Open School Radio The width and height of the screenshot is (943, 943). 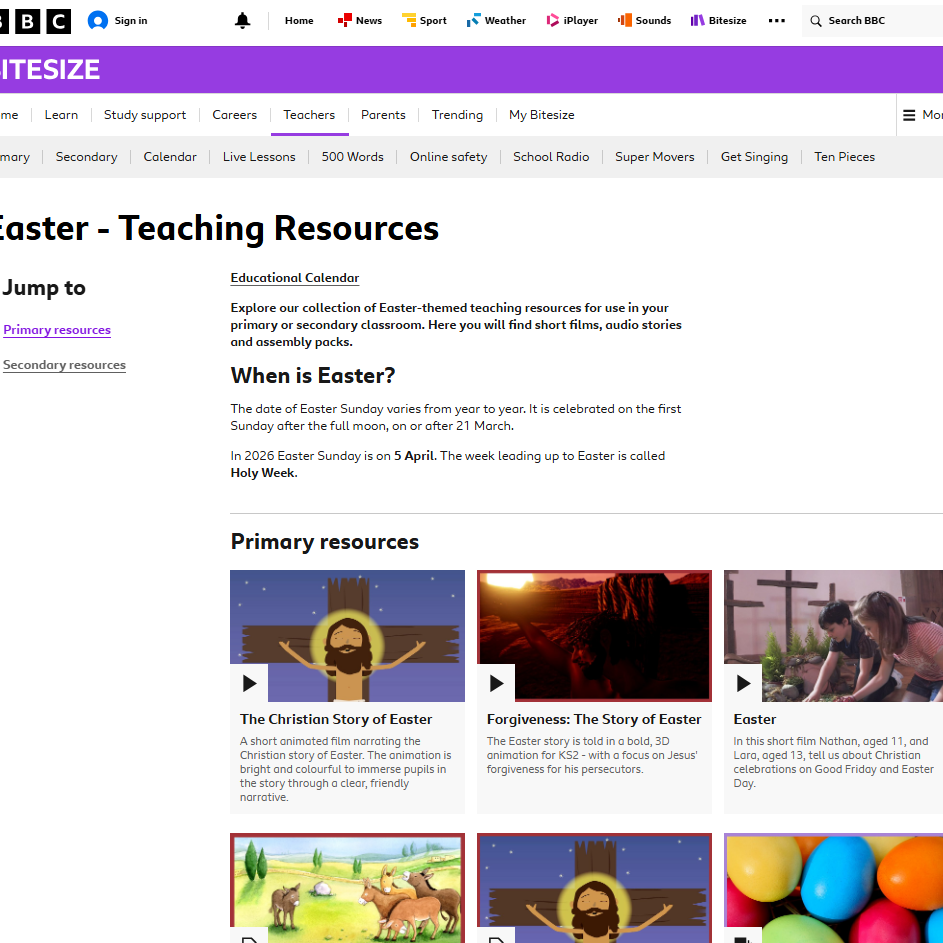551,157
